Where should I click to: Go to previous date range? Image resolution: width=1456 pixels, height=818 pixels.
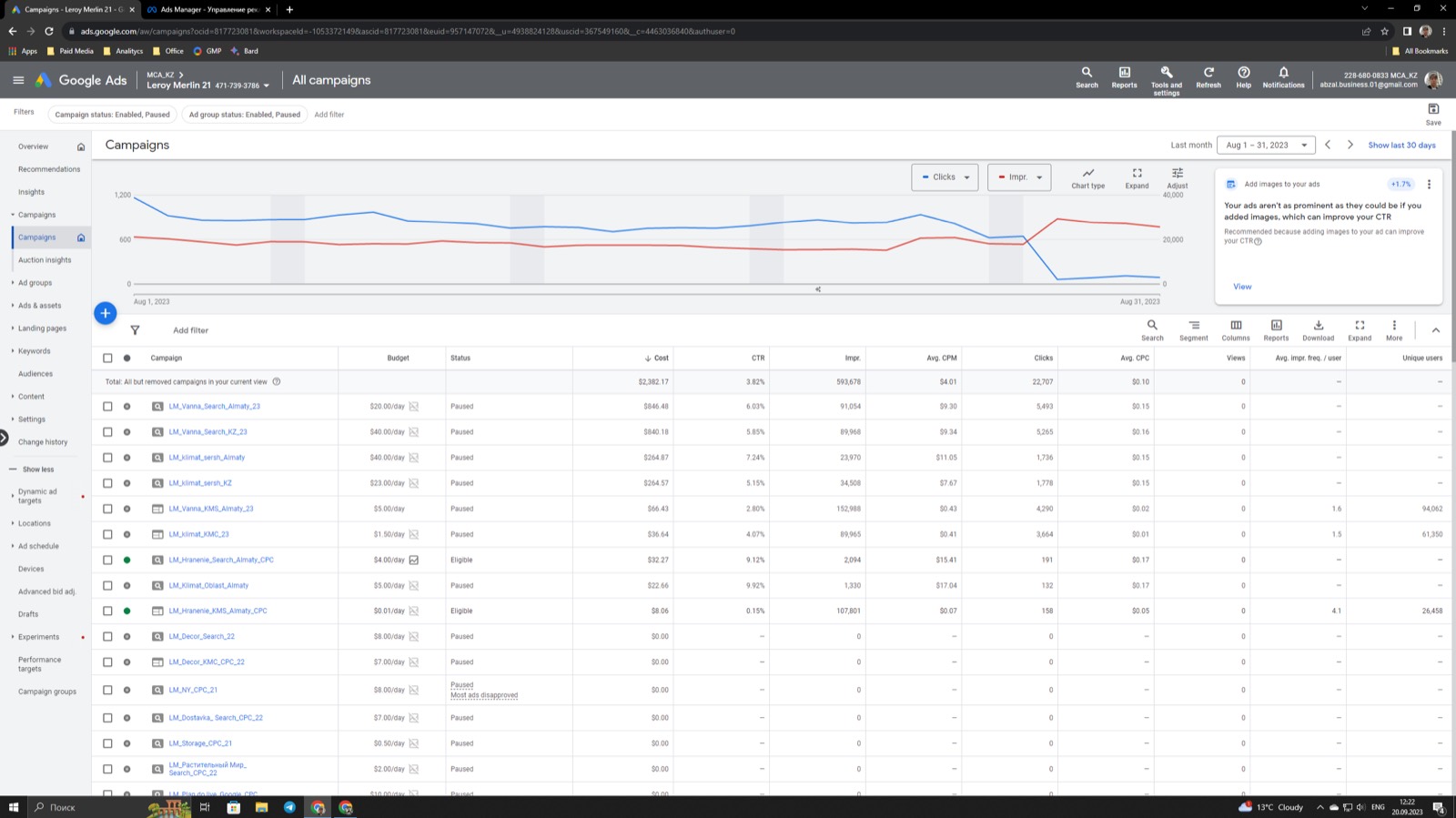tap(1328, 145)
